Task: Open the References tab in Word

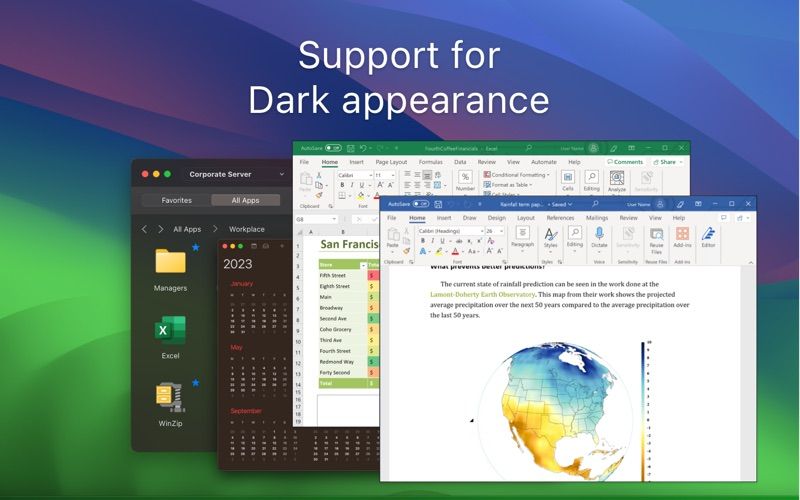Action: coord(560,218)
